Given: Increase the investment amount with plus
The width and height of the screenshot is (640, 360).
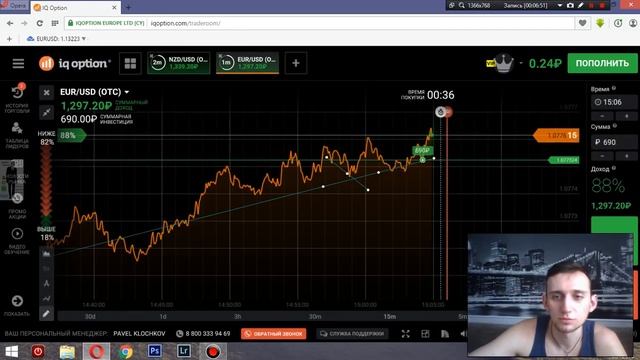Looking at the screenshot, I should tap(627, 156).
